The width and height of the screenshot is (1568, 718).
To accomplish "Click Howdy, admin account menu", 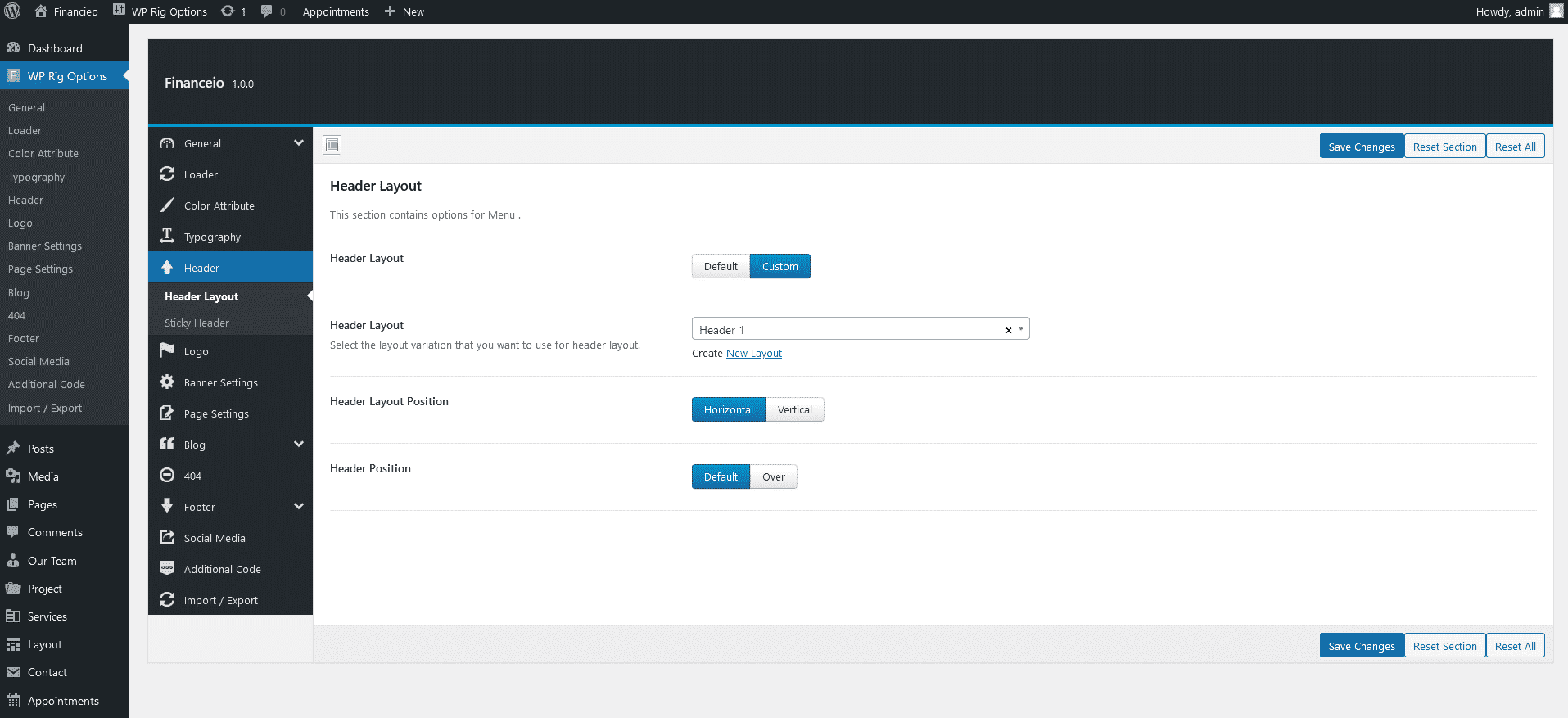I will coord(1519,11).
